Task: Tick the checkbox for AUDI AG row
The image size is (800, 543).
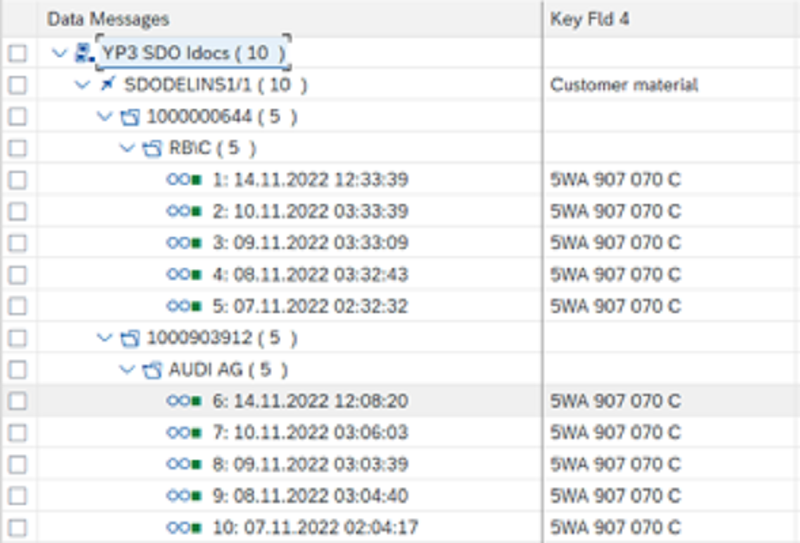Action: (x=18, y=369)
